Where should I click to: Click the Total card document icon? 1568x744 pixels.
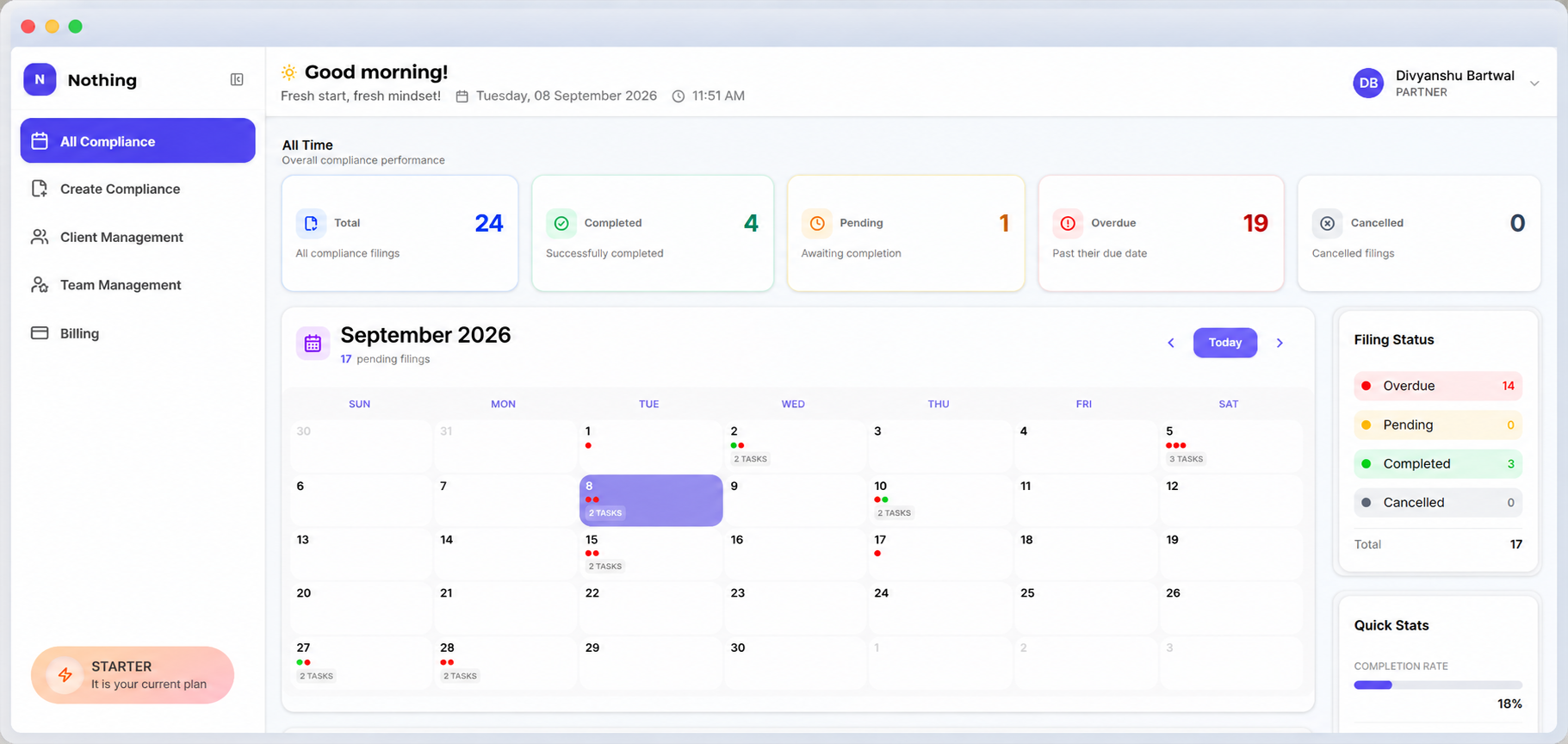tap(311, 223)
